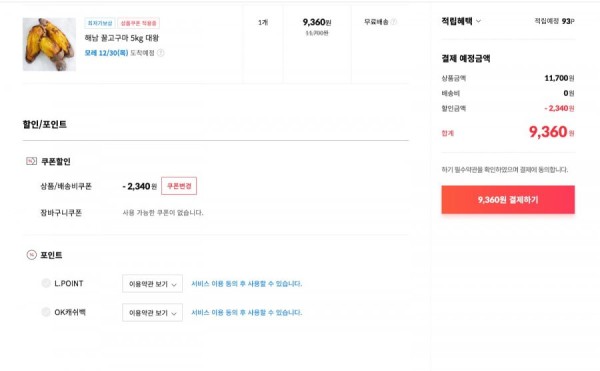
Task: Click the 모레 12/30(목) arrival date text
Action: (106, 53)
